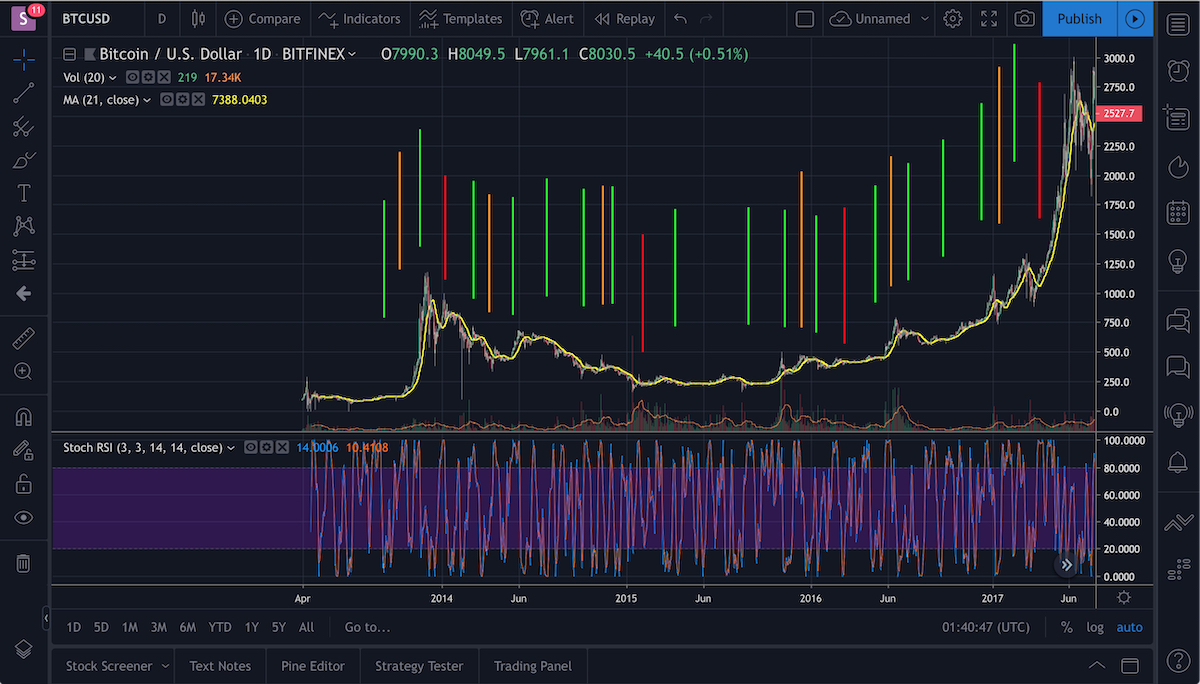
Task: Toggle lock all drawing tools
Action: pos(24,484)
